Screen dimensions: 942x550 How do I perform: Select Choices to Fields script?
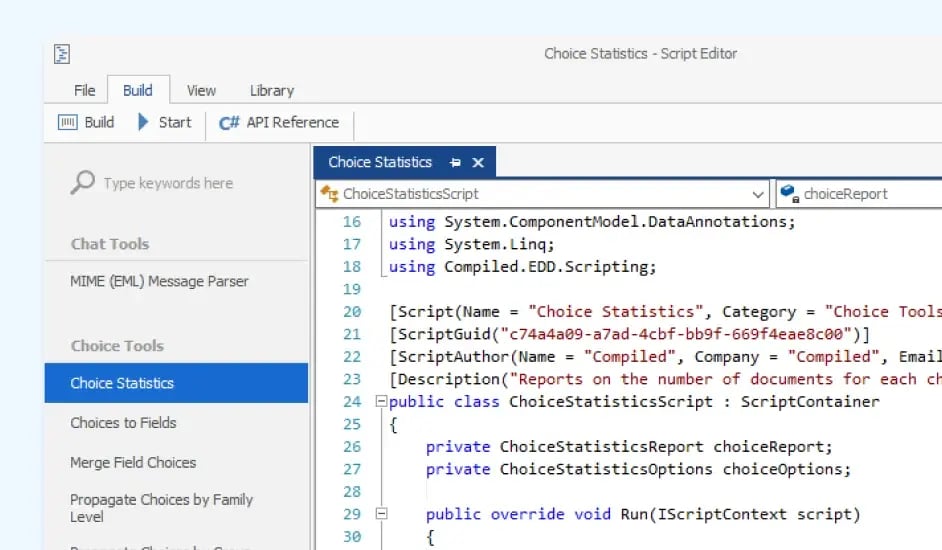pyautogui.click(x=123, y=422)
